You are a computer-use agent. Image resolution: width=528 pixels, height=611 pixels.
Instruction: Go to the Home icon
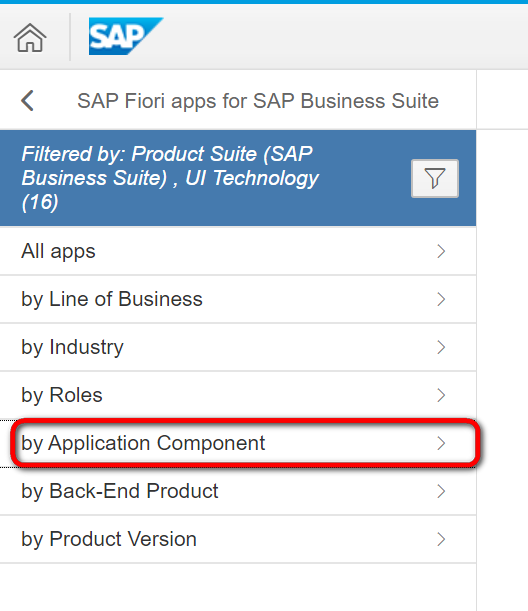[x=30, y=37]
